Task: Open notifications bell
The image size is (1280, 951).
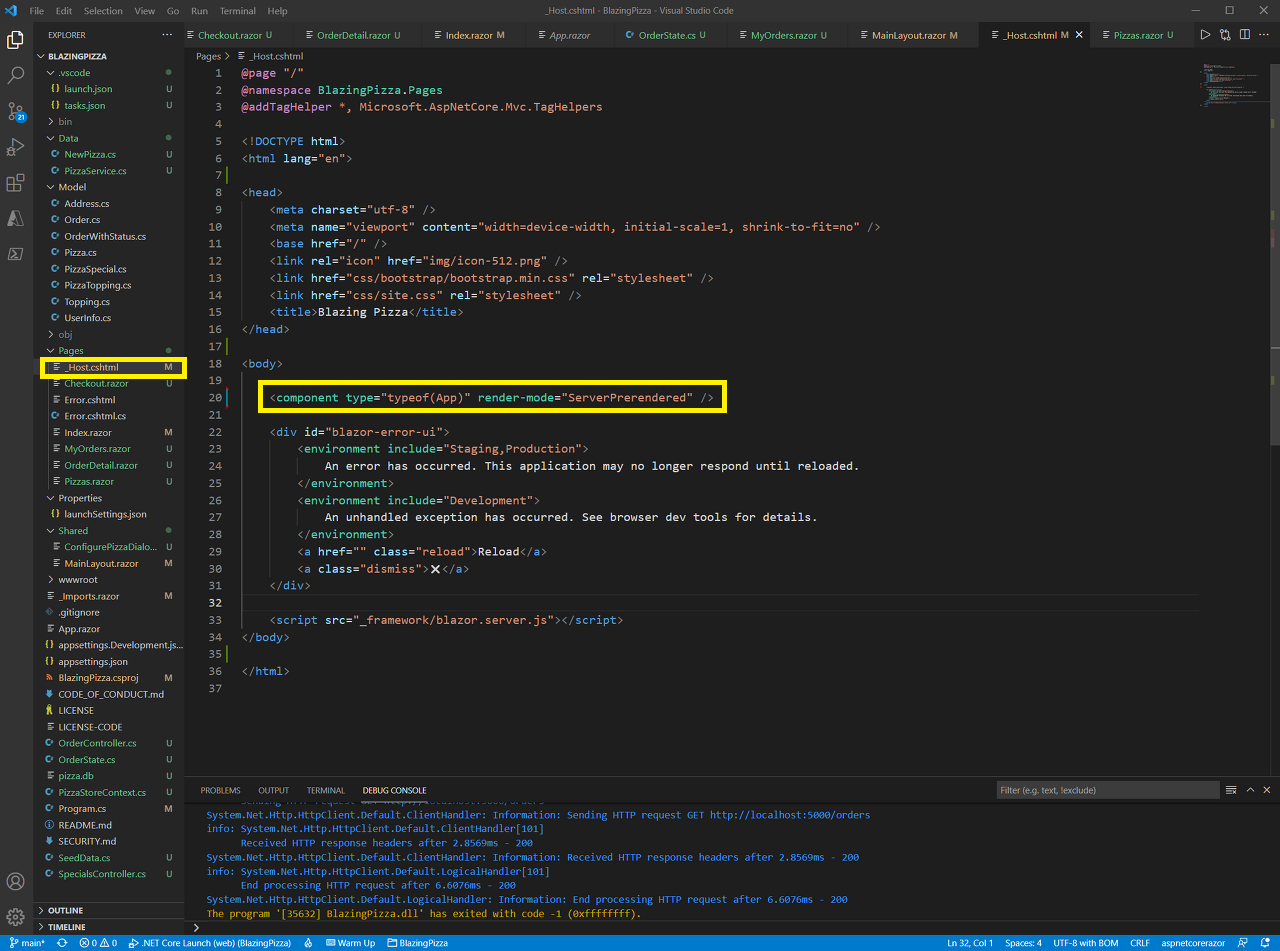Action: (1264, 943)
